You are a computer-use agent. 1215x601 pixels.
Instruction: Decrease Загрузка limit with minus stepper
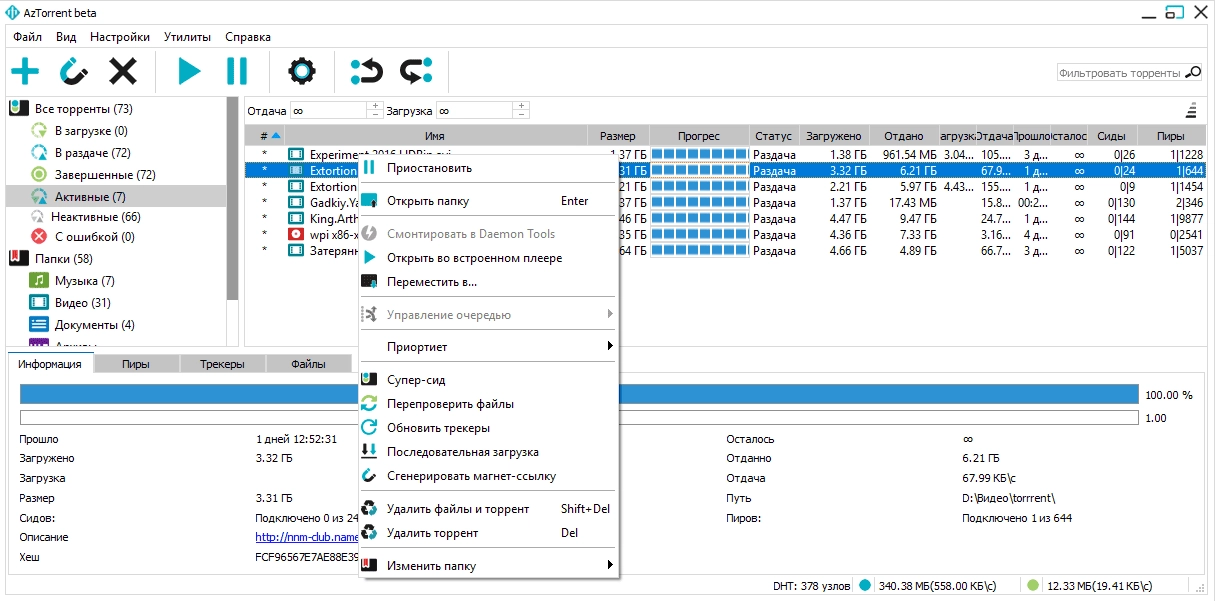coord(521,115)
